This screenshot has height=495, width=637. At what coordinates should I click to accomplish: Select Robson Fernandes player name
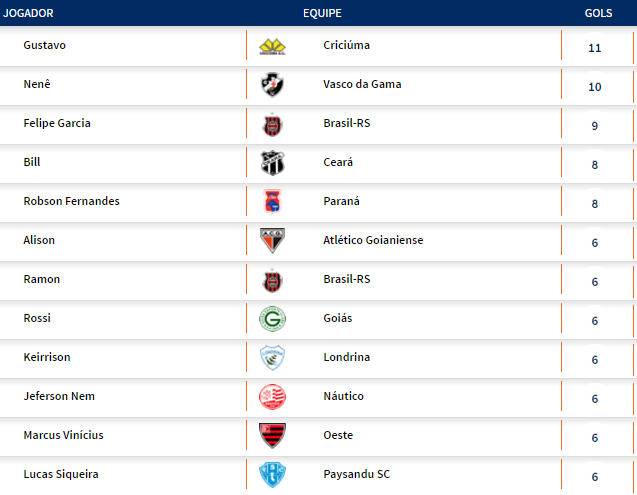[x=71, y=201]
